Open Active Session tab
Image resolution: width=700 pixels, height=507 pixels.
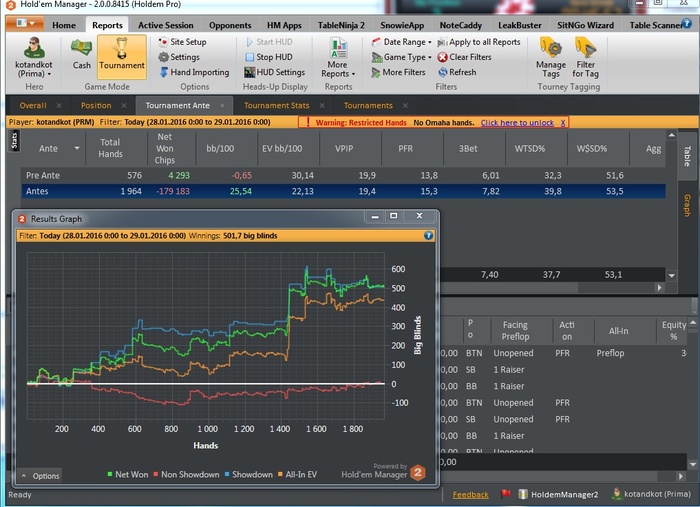(166, 25)
